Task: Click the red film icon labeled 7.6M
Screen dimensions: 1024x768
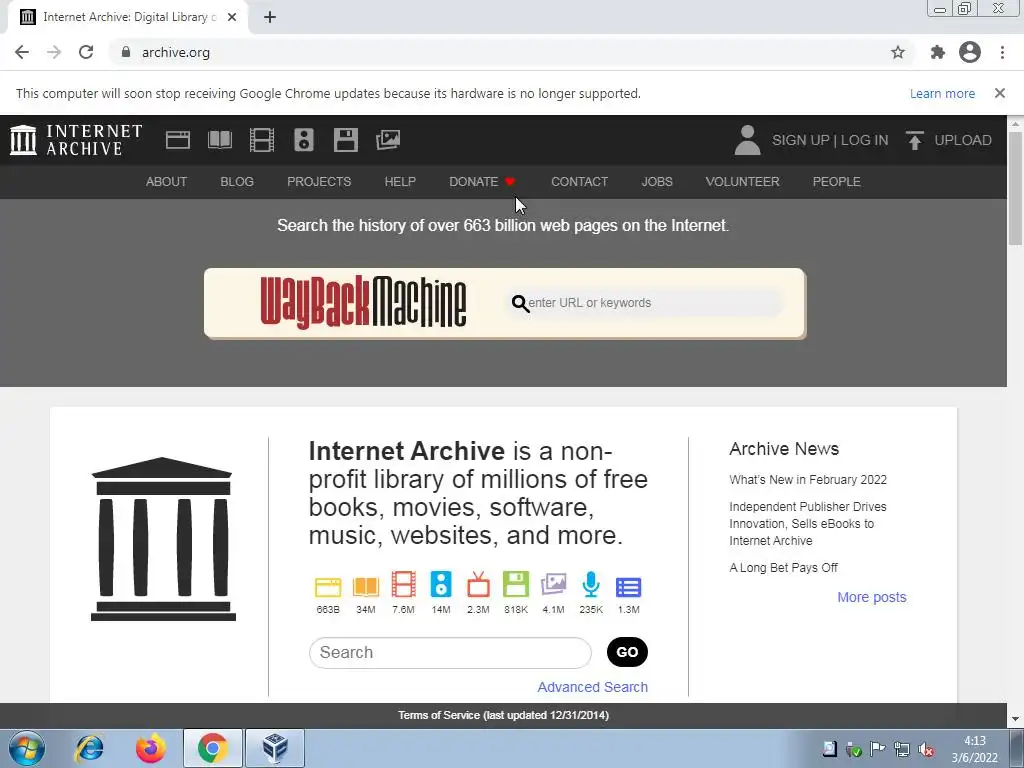Action: coord(404,584)
